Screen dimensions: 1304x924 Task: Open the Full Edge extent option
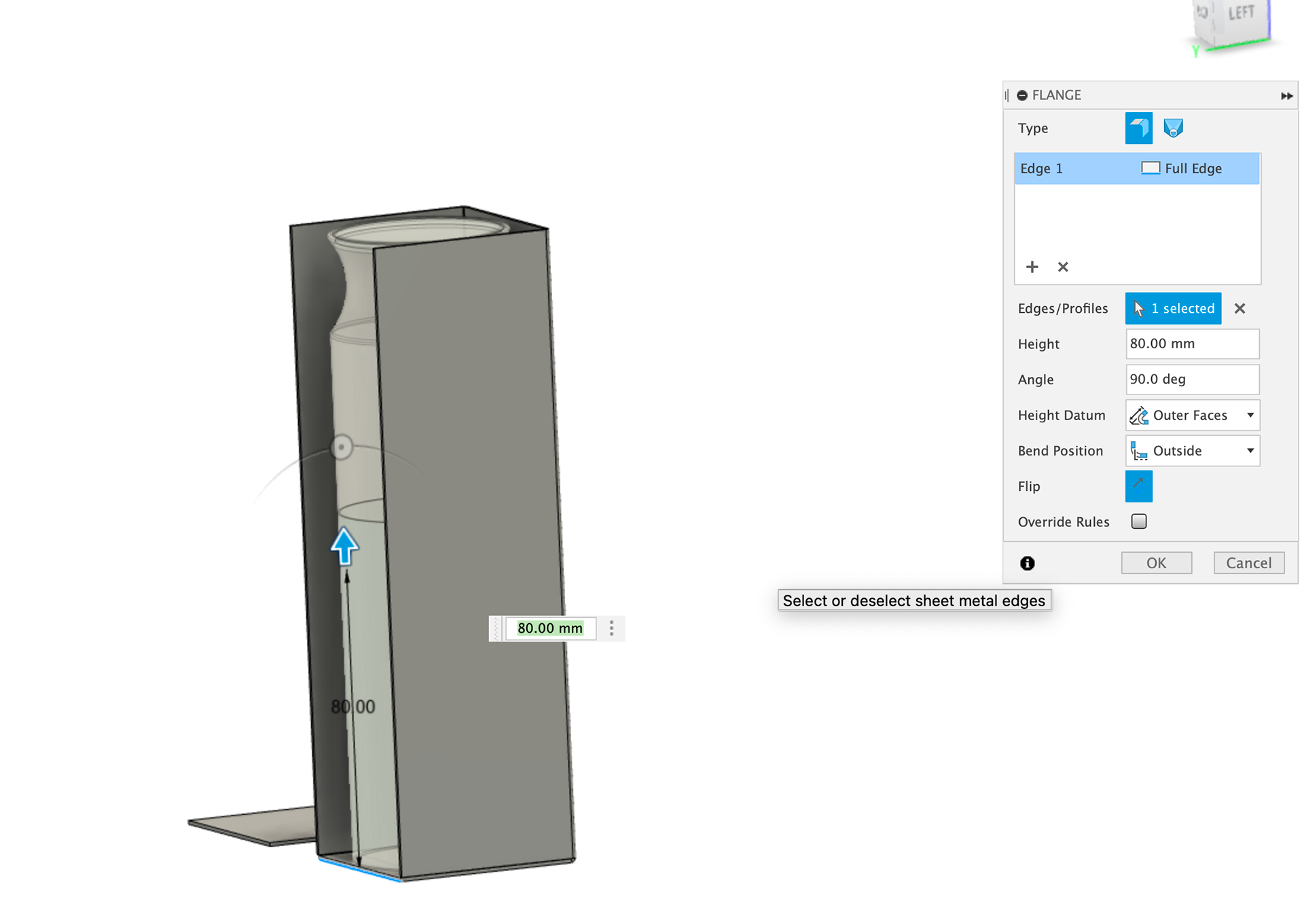1182,168
